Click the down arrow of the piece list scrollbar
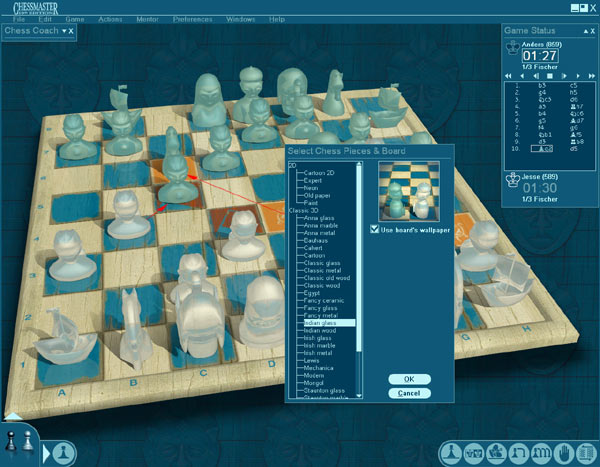 pos(359,395)
